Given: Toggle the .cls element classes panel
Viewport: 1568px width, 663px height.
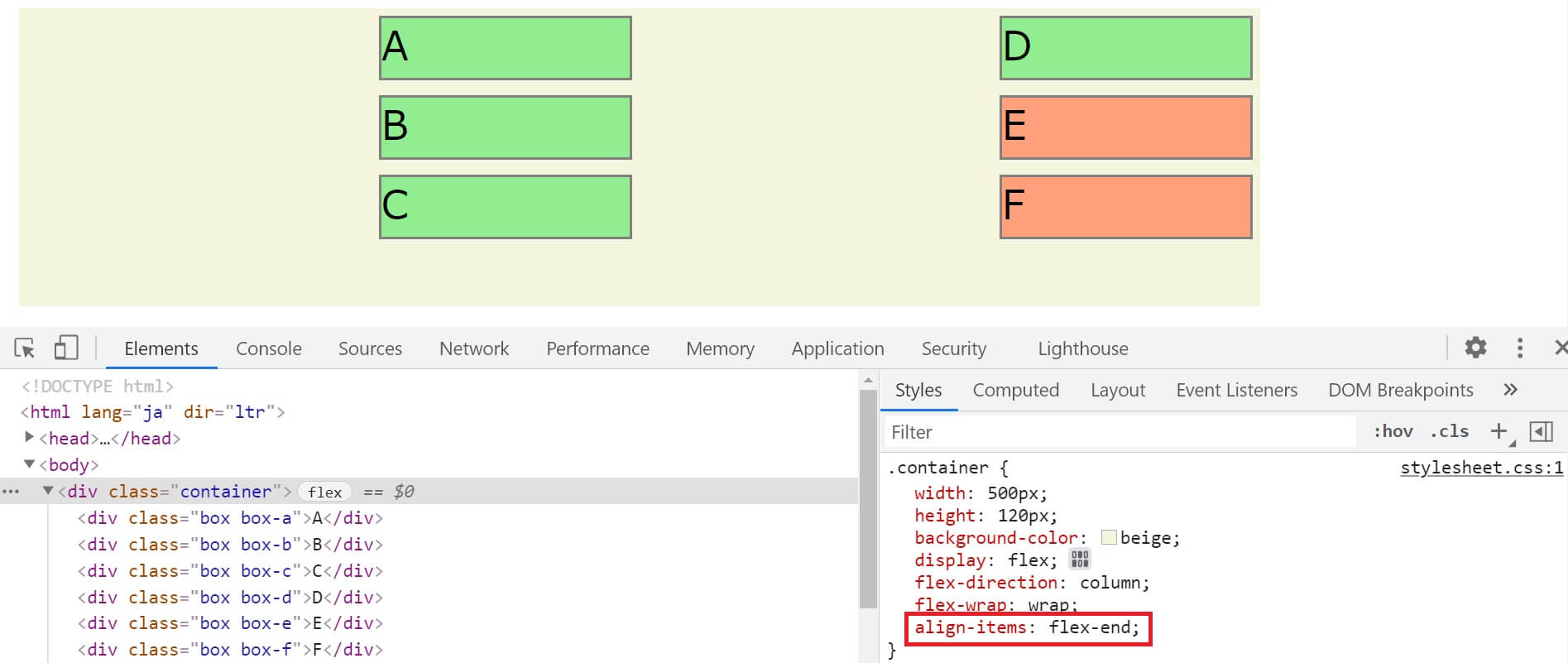Looking at the screenshot, I should tap(1449, 431).
